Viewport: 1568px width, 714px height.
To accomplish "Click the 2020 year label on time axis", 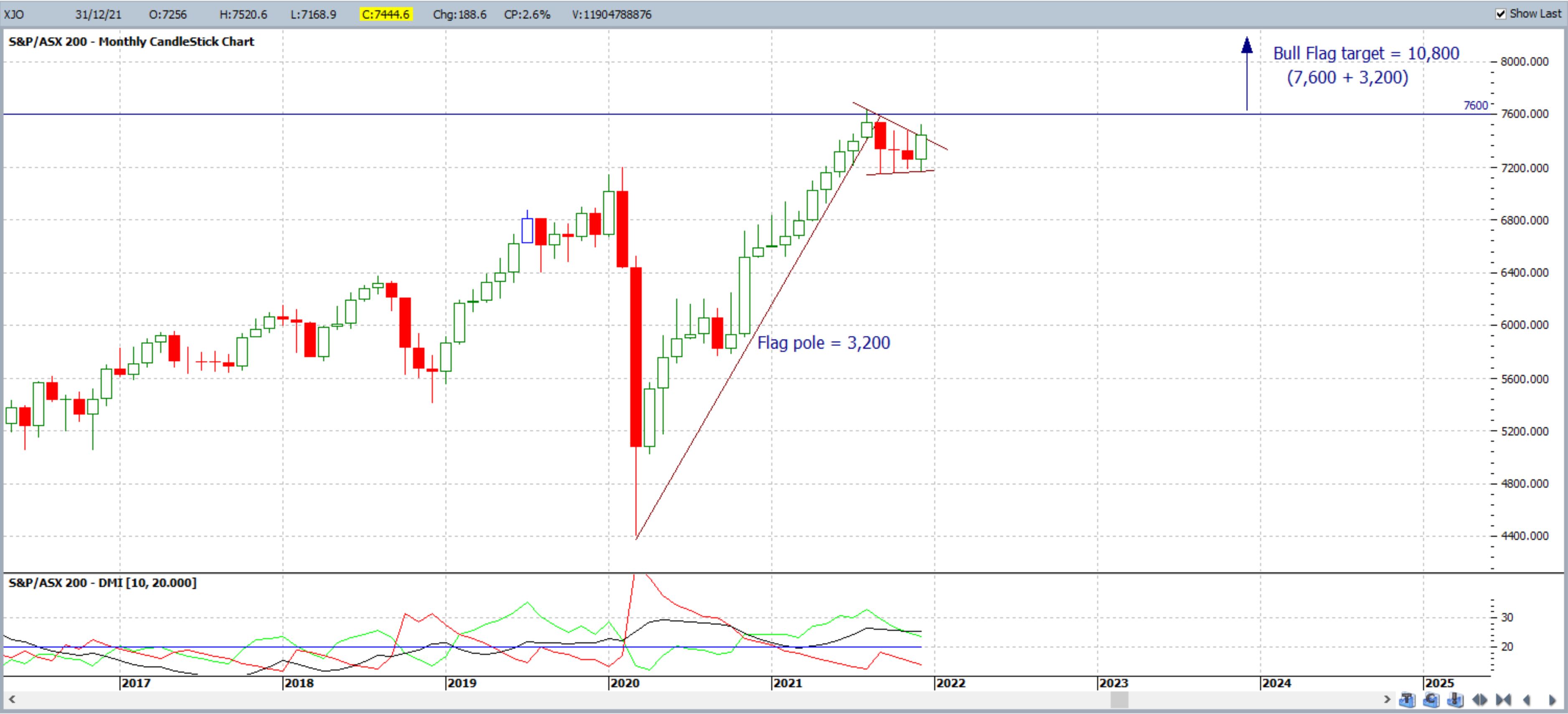I will (x=625, y=684).
